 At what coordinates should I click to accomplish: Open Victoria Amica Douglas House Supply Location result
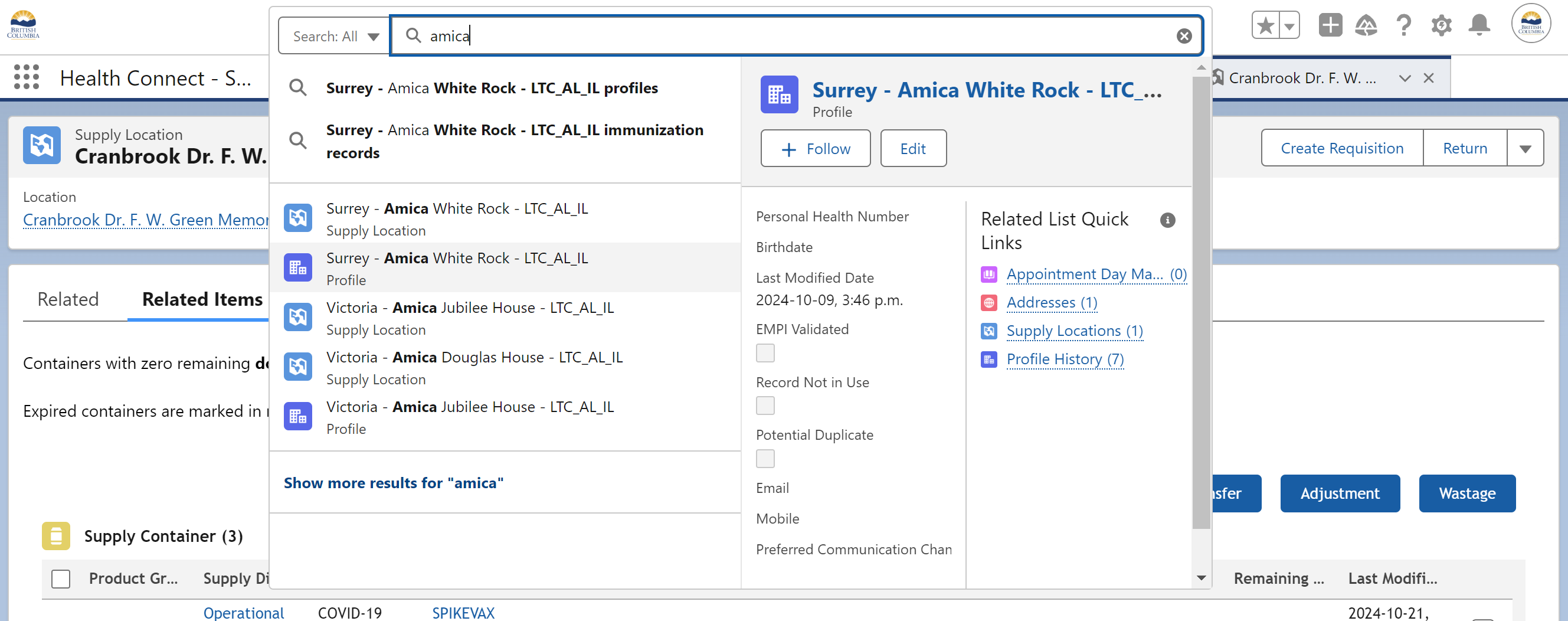tap(505, 367)
